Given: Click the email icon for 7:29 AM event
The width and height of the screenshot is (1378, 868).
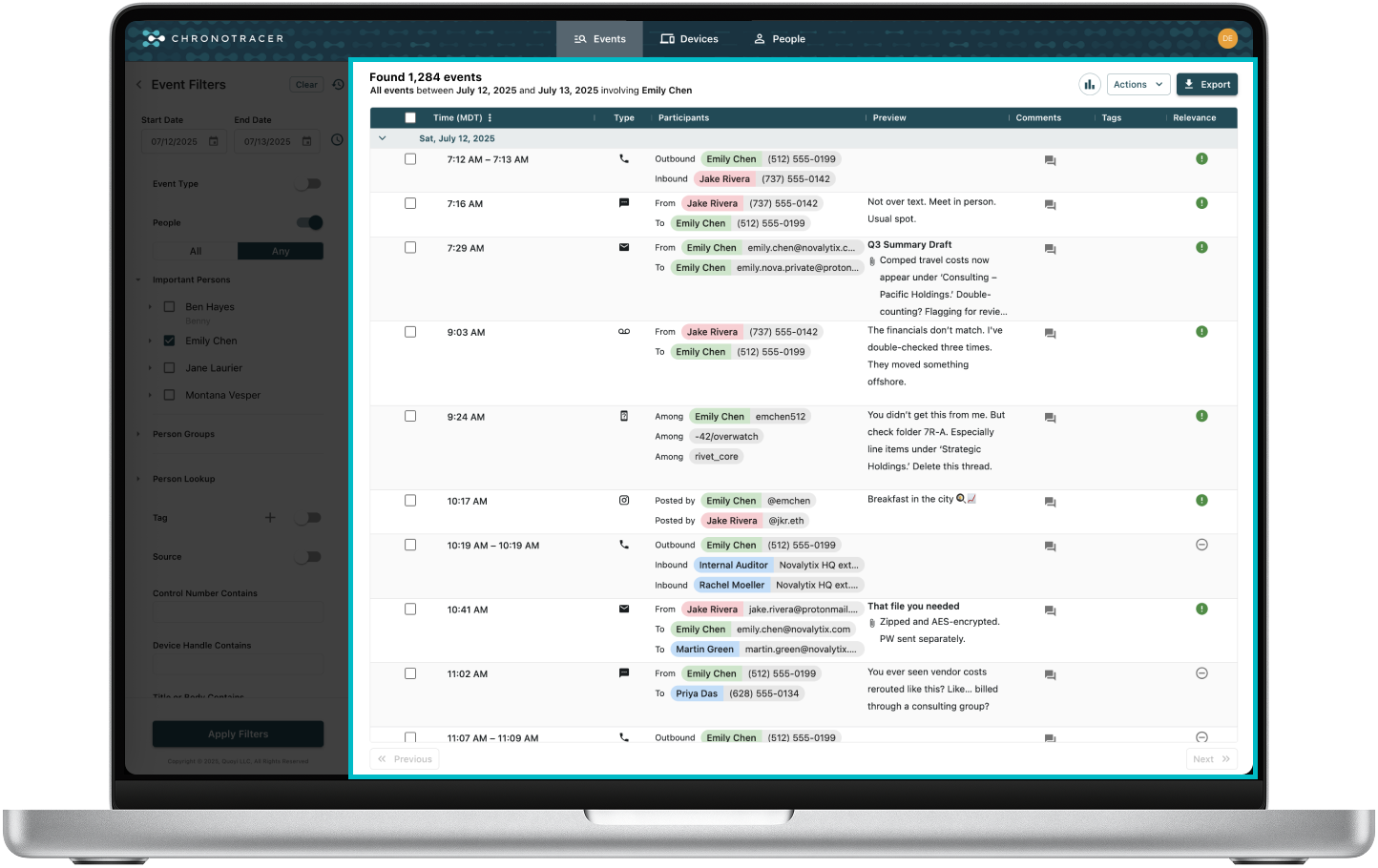Looking at the screenshot, I should pos(624,247).
